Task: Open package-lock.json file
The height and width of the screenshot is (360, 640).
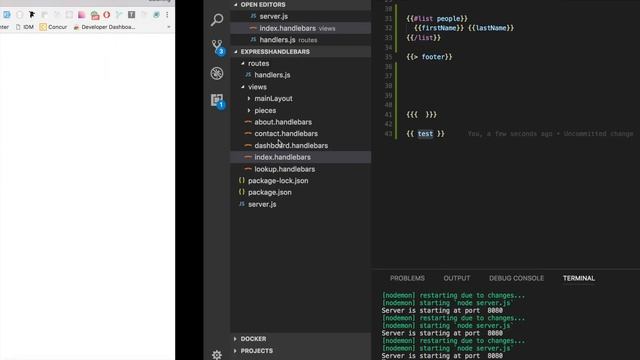Action: click(301, 180)
